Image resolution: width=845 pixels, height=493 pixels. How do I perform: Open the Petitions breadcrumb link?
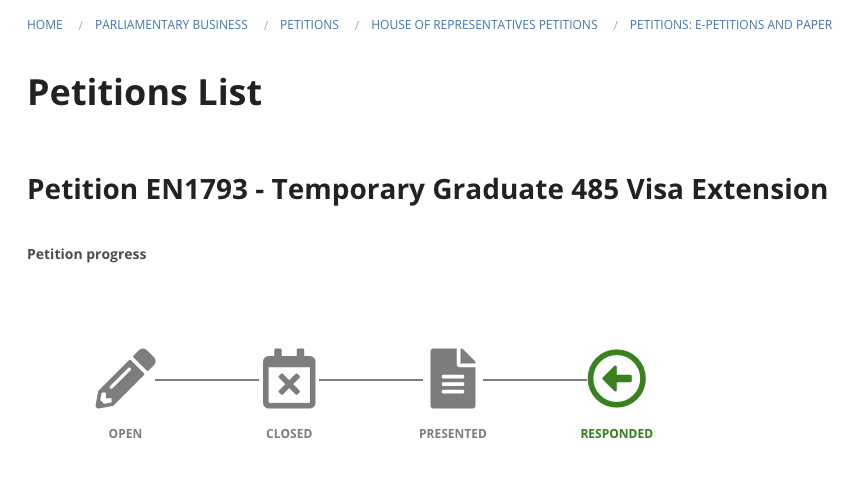click(x=309, y=25)
